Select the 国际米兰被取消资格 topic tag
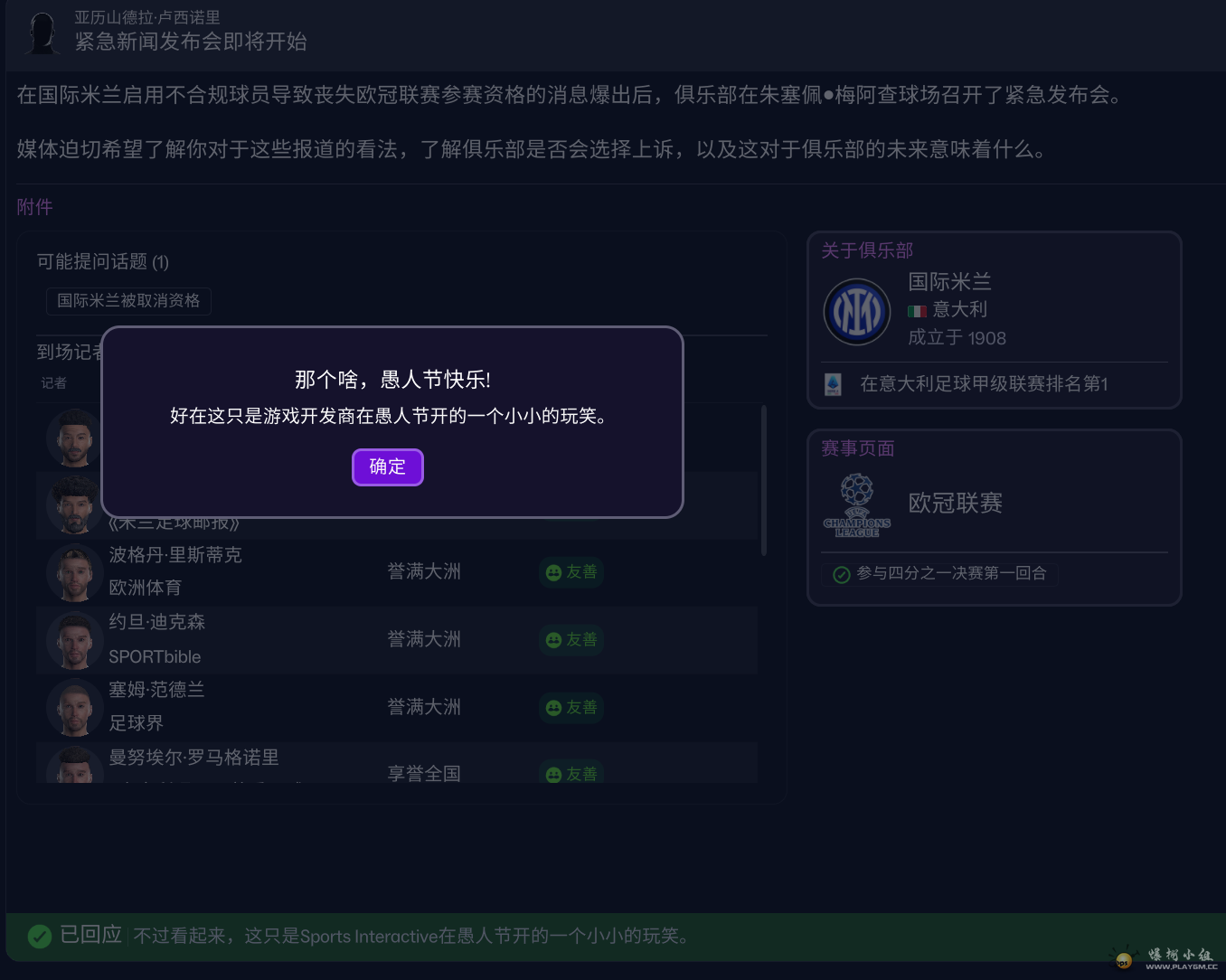 pyautogui.click(x=128, y=301)
